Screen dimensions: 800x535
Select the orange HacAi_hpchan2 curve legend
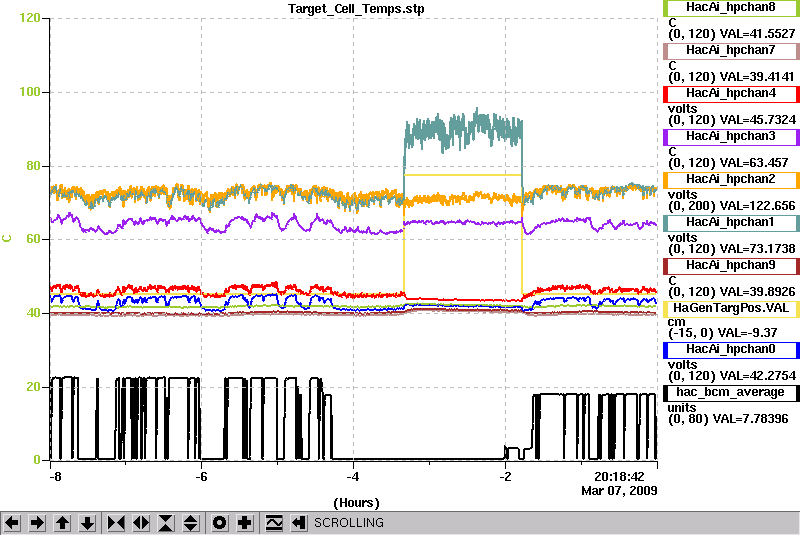coord(731,180)
